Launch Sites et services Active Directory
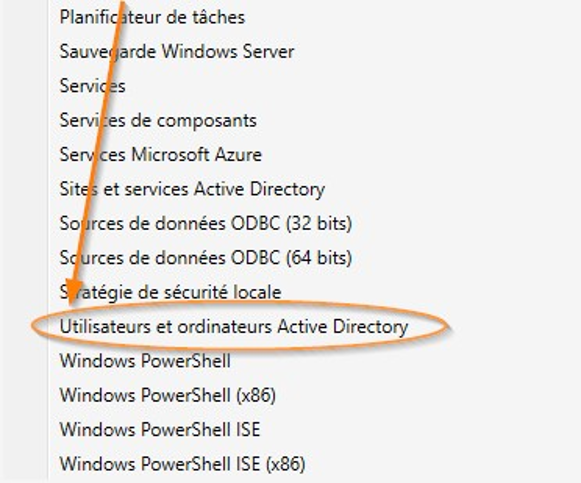581x483 pixels. [192, 189]
